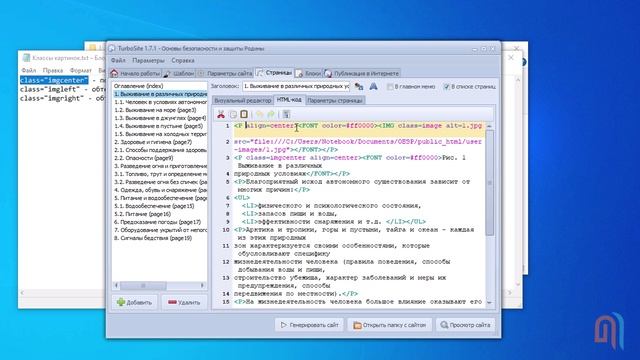
Task: Select 1.4. Выживание в пустыне (page5)
Action: coord(160,126)
